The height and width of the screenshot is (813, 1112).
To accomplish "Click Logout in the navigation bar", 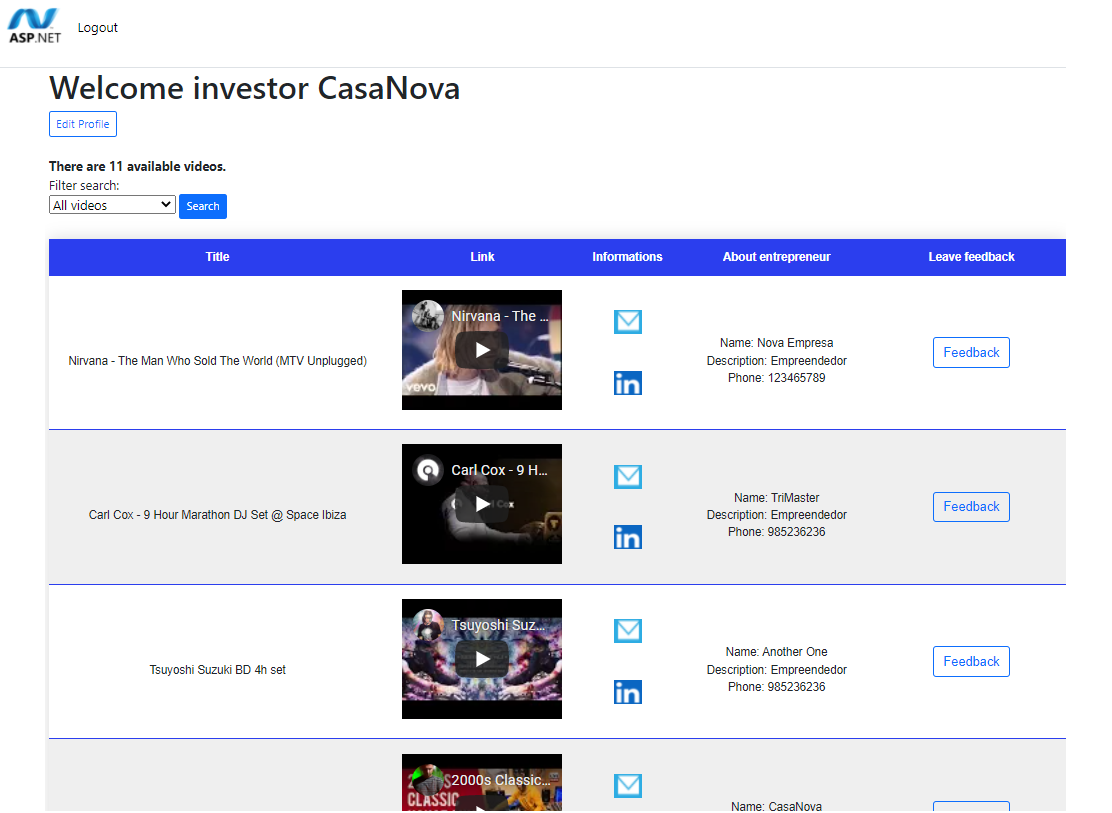I will (98, 28).
